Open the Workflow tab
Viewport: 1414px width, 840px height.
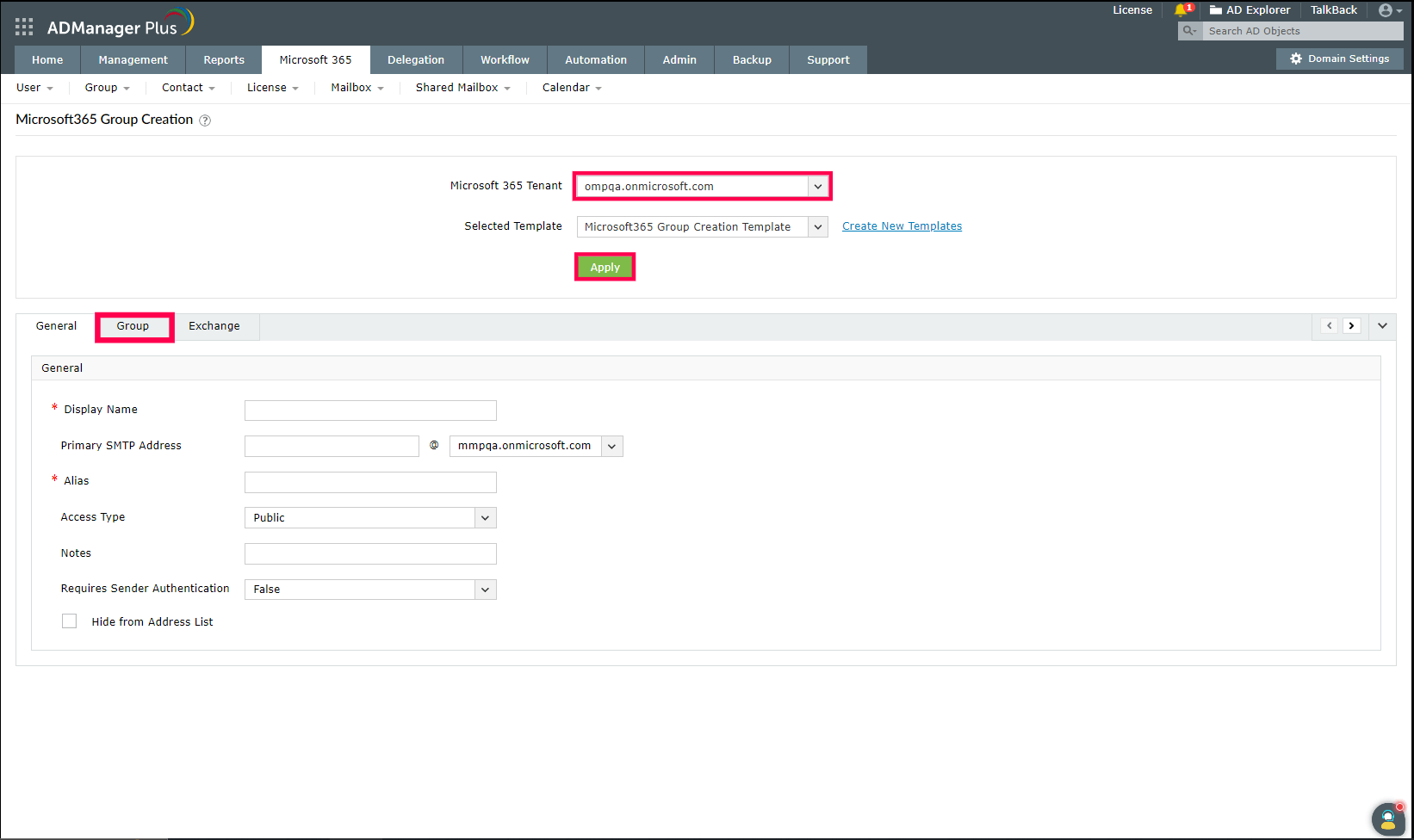click(505, 60)
